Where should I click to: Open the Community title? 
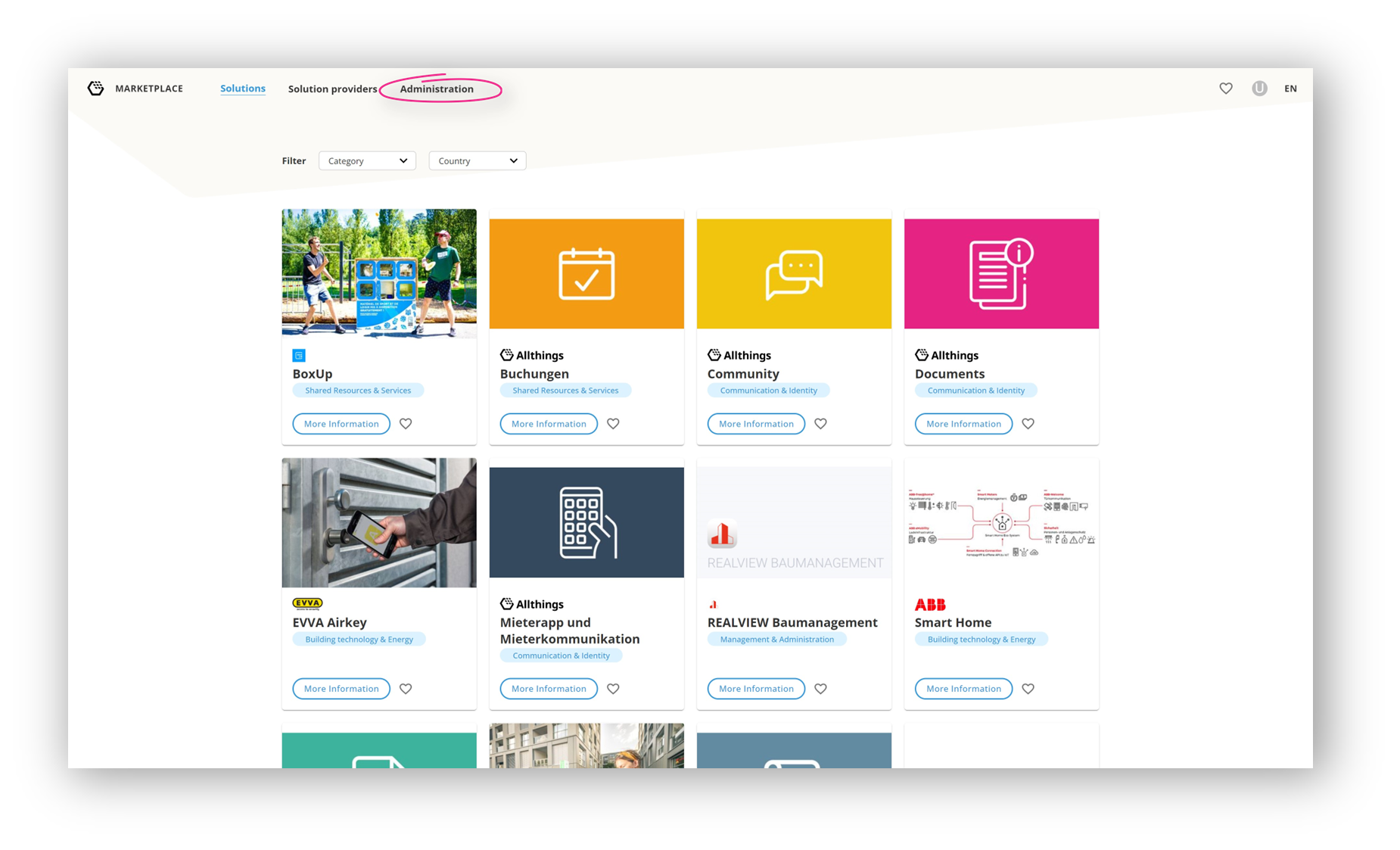(x=743, y=374)
